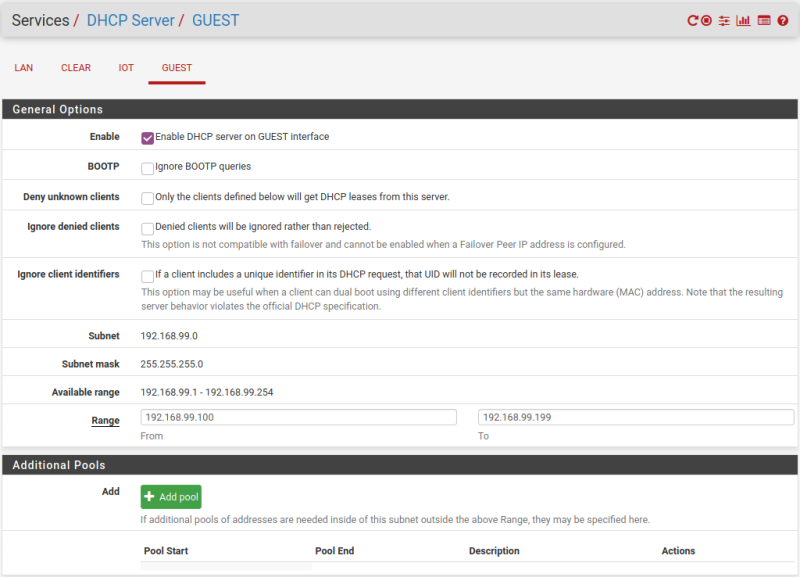Select the GUEST tab
The image size is (800, 577).
click(x=177, y=68)
